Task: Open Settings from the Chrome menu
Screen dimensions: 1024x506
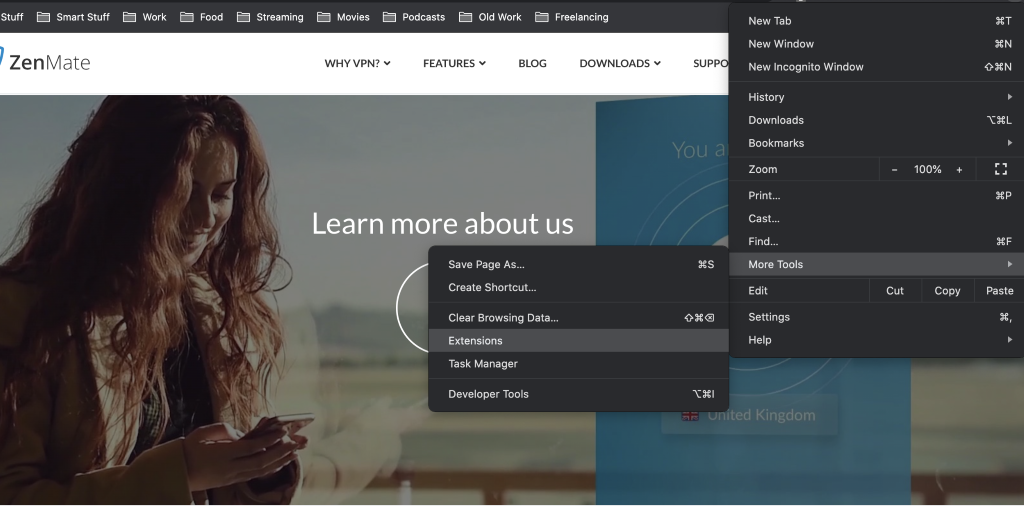Action: pos(876,317)
